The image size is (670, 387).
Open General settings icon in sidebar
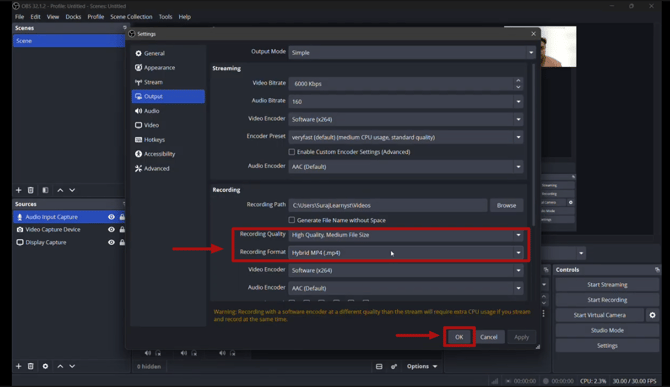[138, 53]
